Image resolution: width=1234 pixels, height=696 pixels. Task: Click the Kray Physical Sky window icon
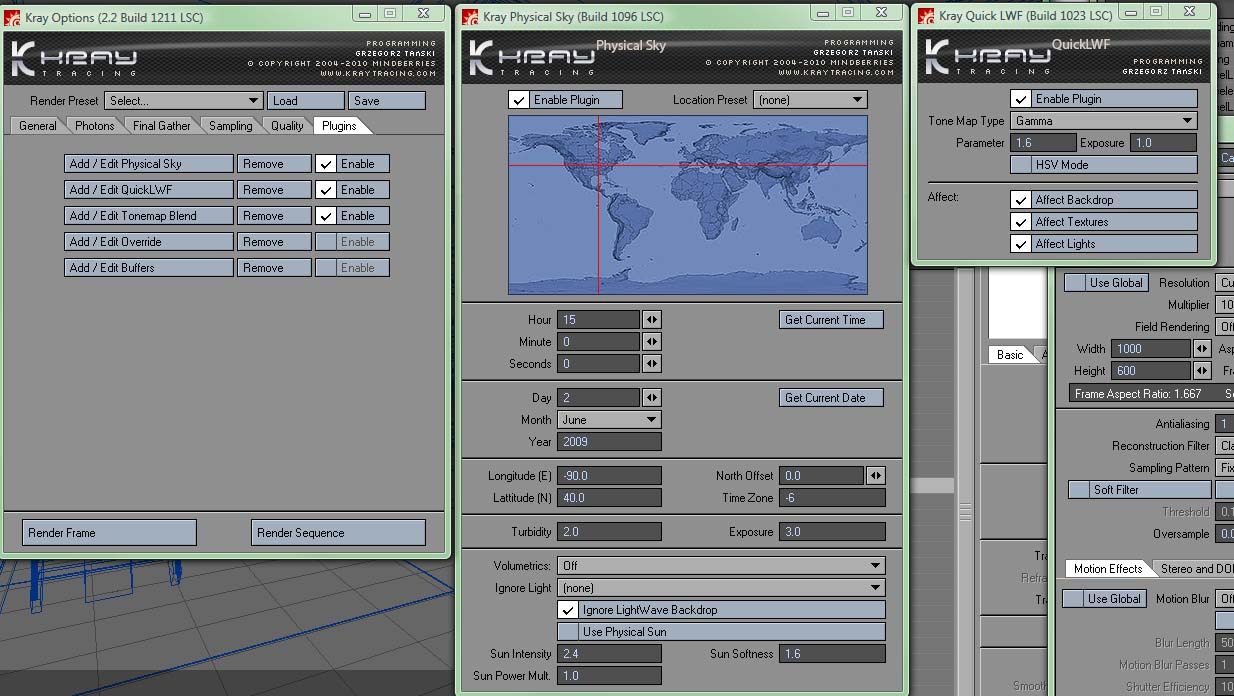click(x=471, y=17)
